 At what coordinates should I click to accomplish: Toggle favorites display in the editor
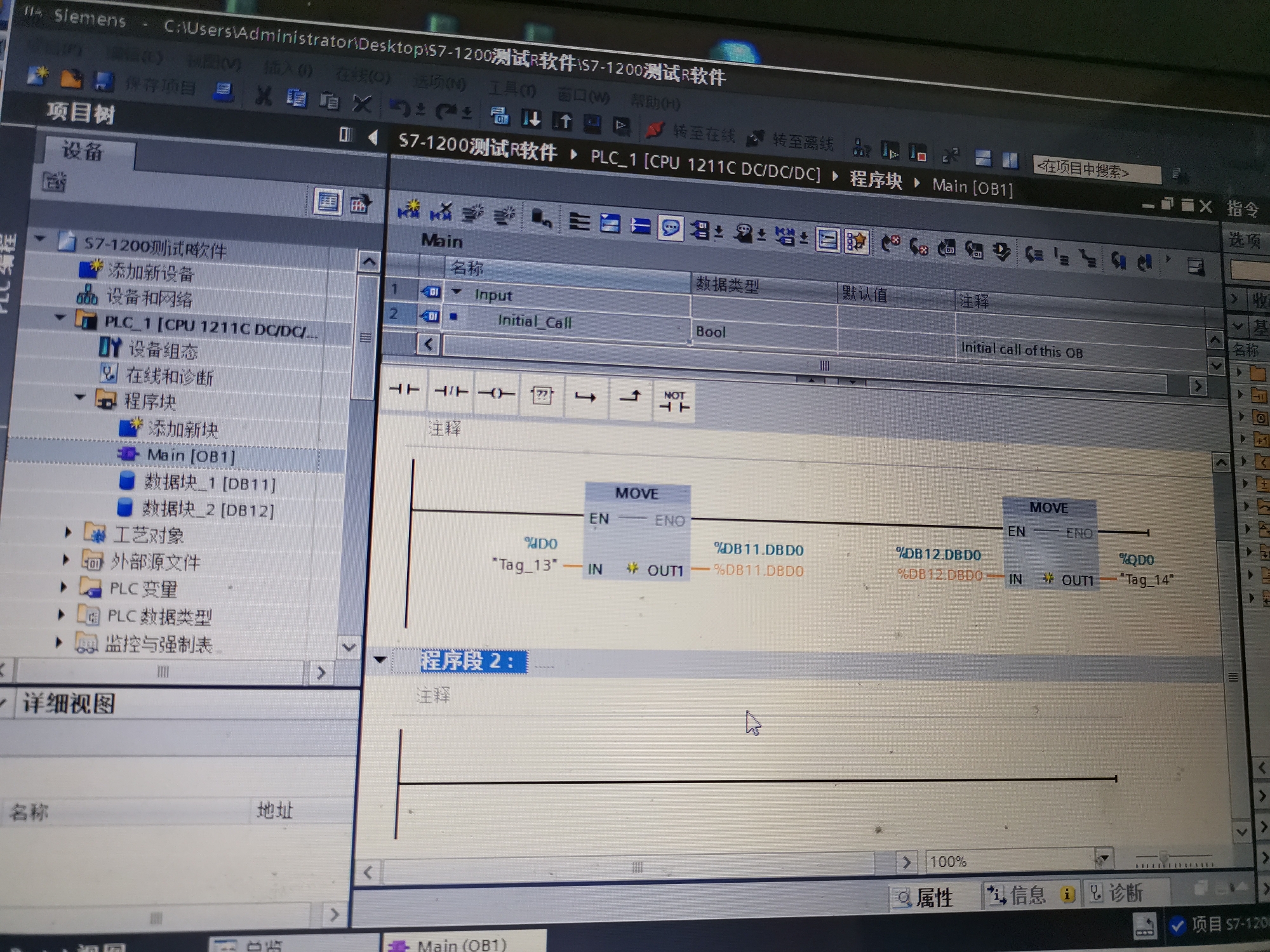856,241
